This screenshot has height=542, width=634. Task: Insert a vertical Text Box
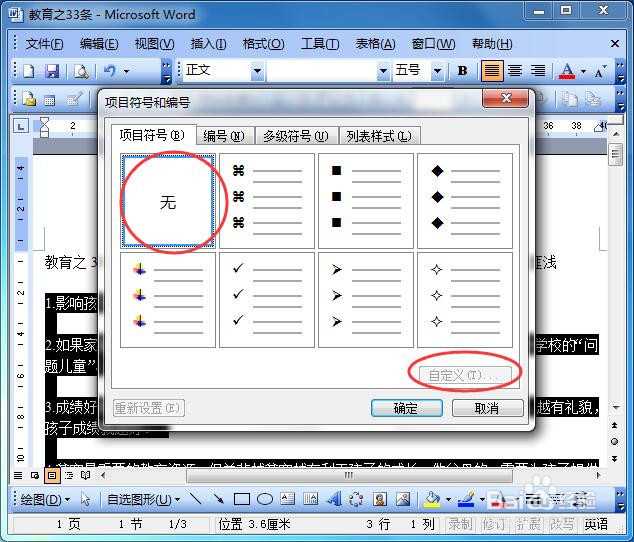pos(311,499)
